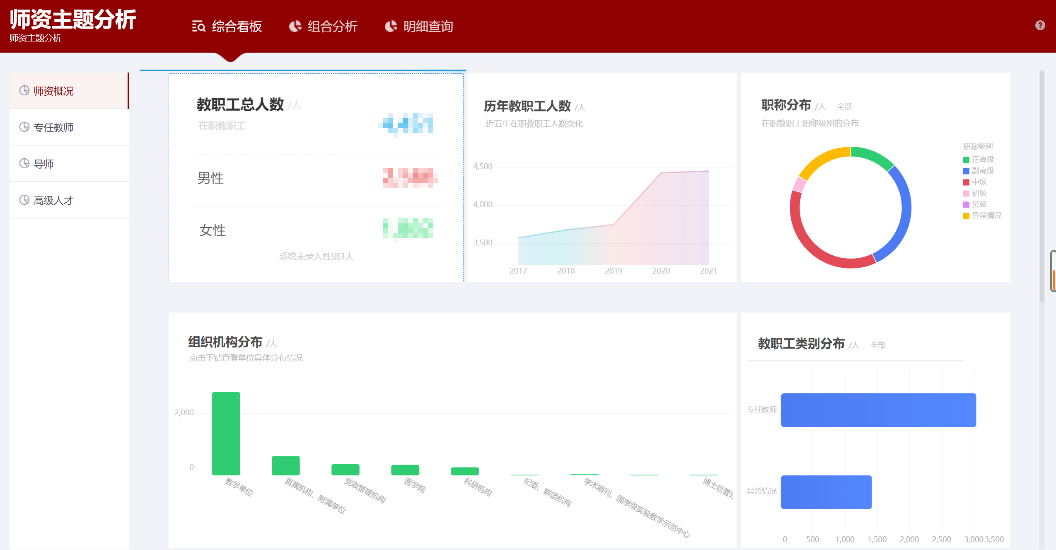Screen dimensions: 1056x550
Task: Open the 全部 filter on 教职工类别分布
Action: coord(878,345)
